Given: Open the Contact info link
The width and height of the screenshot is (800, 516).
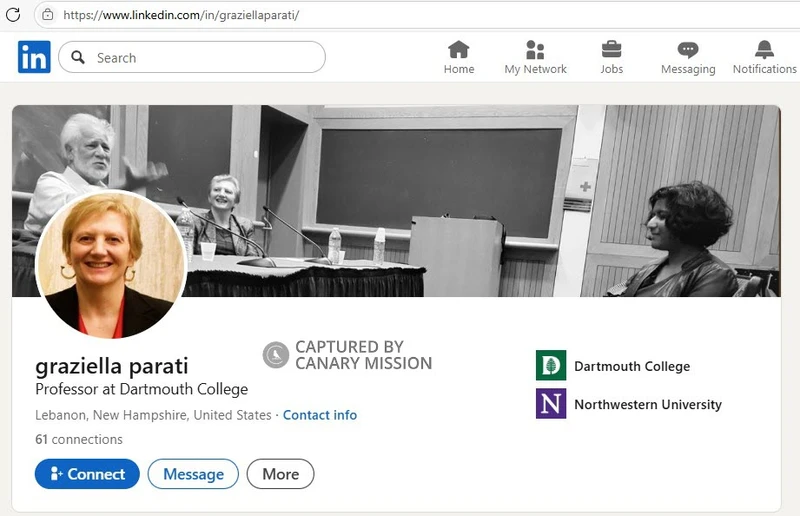Looking at the screenshot, I should (x=320, y=415).
